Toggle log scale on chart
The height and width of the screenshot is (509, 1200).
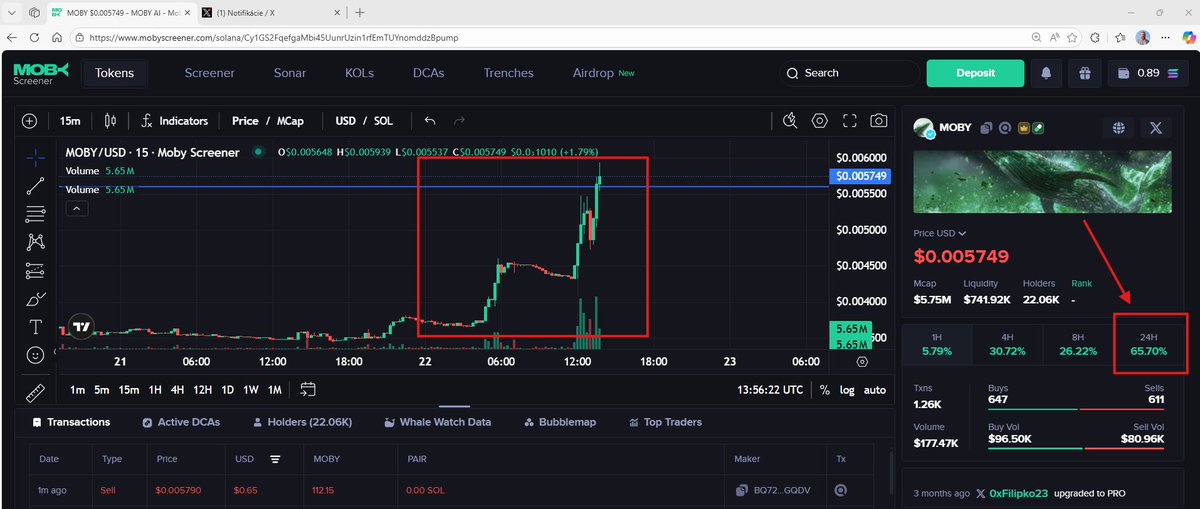coord(847,390)
